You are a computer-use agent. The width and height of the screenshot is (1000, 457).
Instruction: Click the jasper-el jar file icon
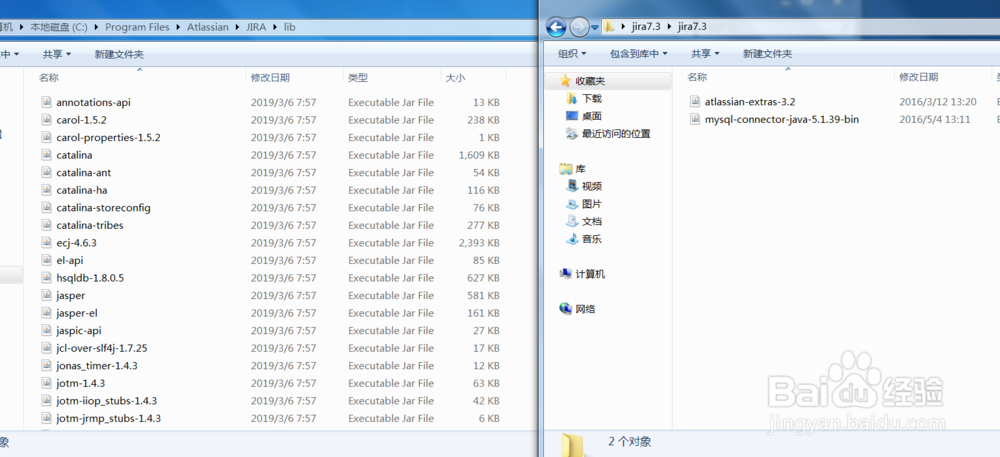coord(46,313)
